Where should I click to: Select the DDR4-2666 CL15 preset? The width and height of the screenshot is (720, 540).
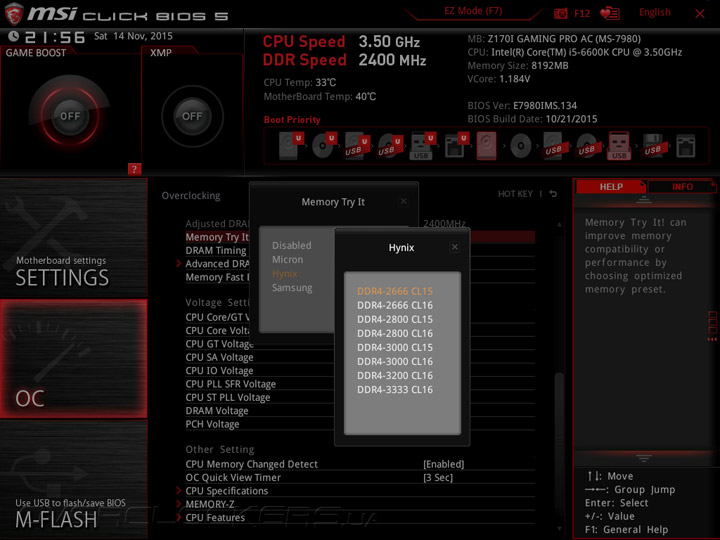[x=395, y=291]
